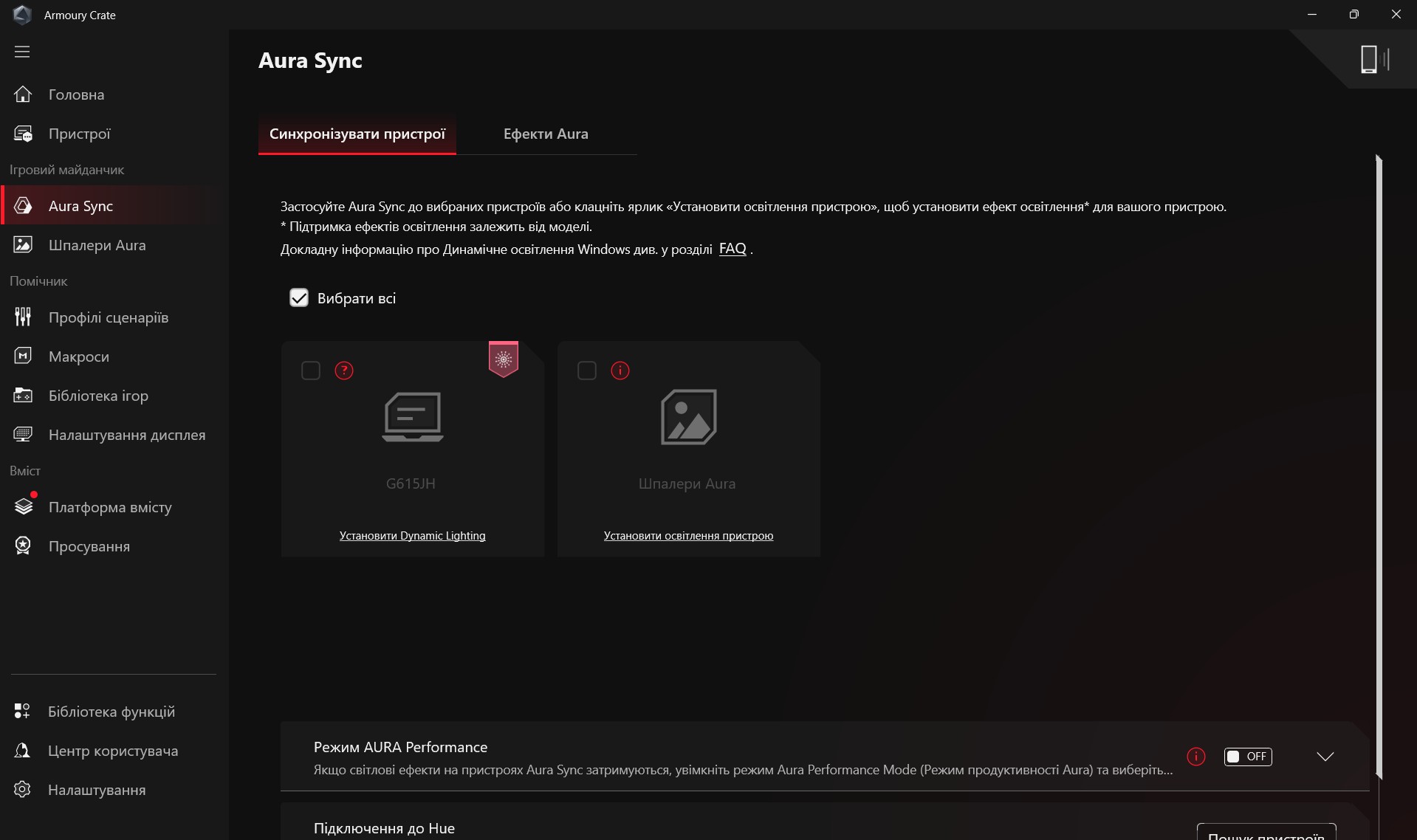Open Бібліотека ігор in the sidebar
Viewport: 1417px width, 840px height.
[98, 396]
